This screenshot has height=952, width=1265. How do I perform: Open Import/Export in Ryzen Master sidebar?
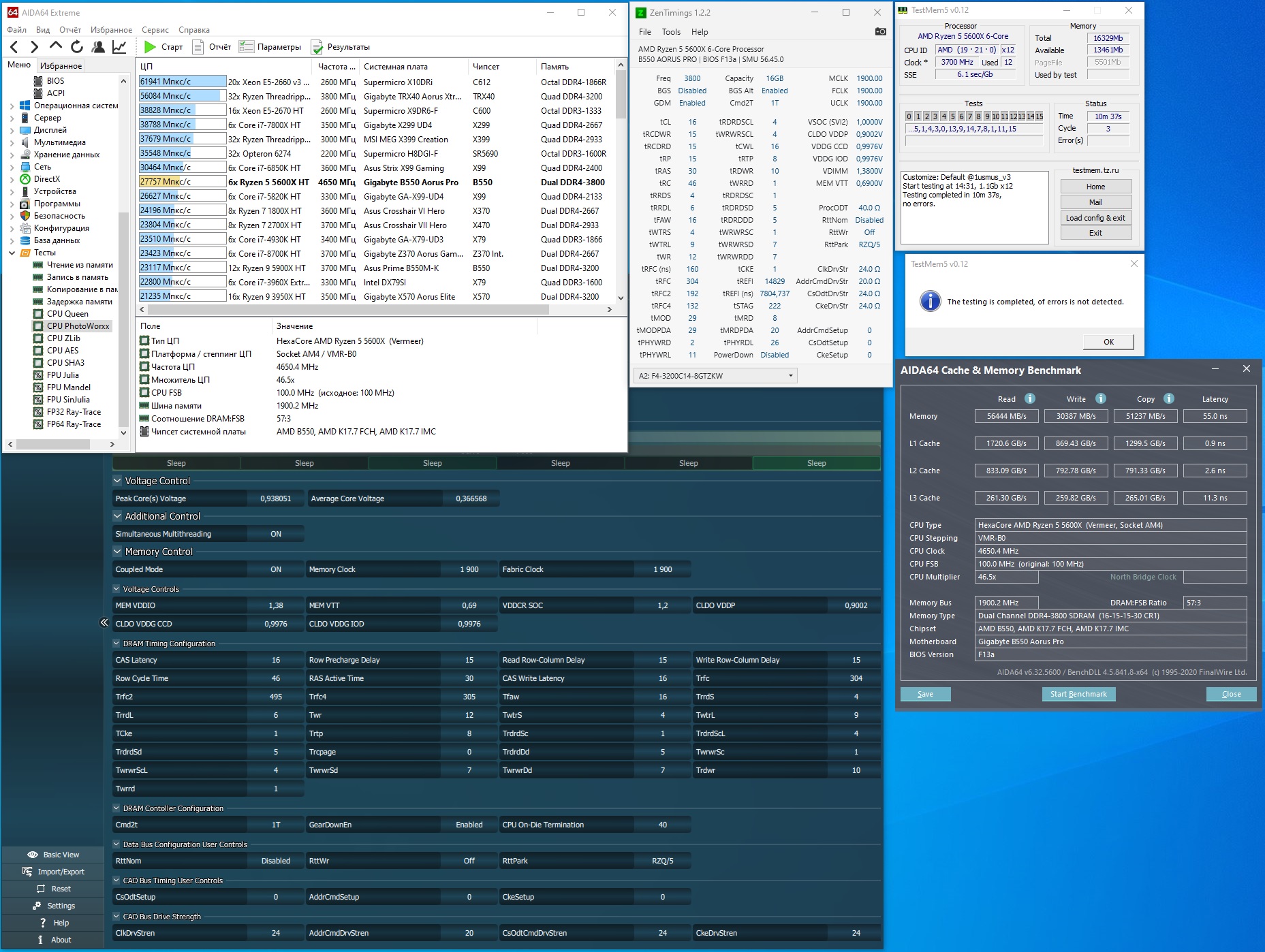tap(53, 872)
